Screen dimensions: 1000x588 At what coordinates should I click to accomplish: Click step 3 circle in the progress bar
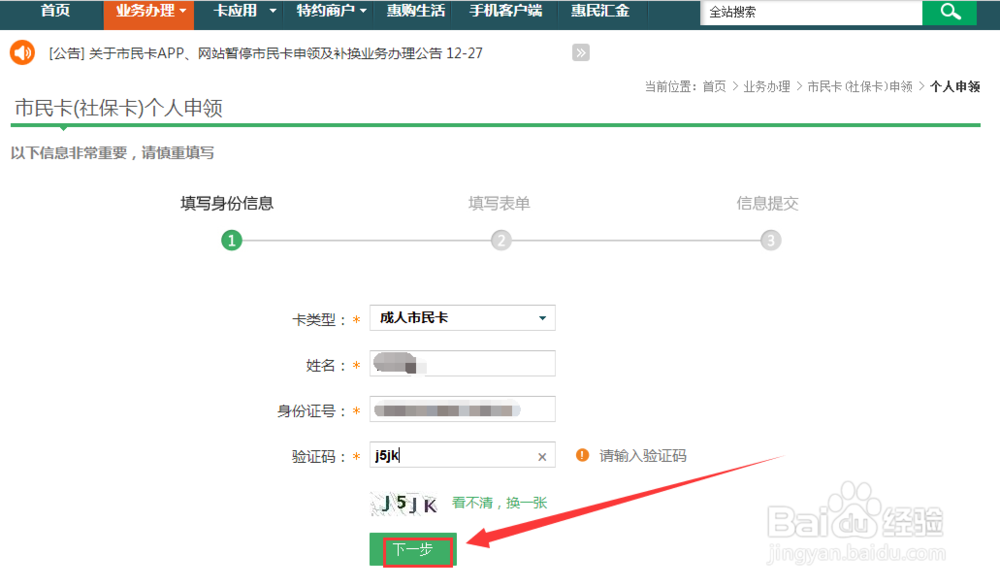point(770,240)
